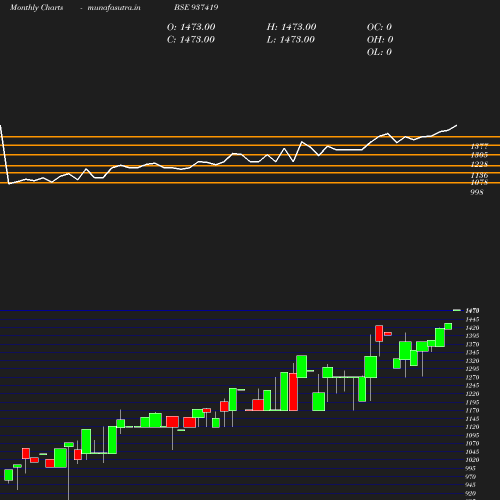Screen dimensions: 500x500
Task: Click the 1070 price axis label
Action: [472, 444]
